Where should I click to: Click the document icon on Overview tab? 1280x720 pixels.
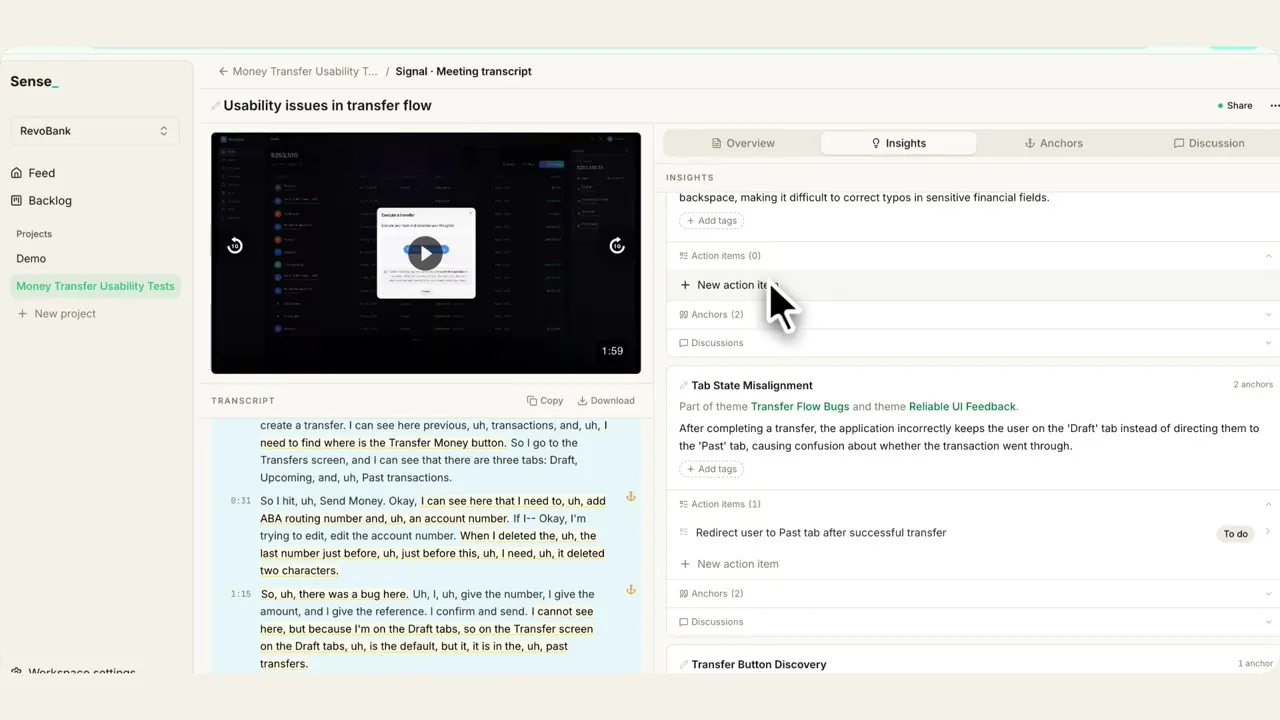point(717,144)
